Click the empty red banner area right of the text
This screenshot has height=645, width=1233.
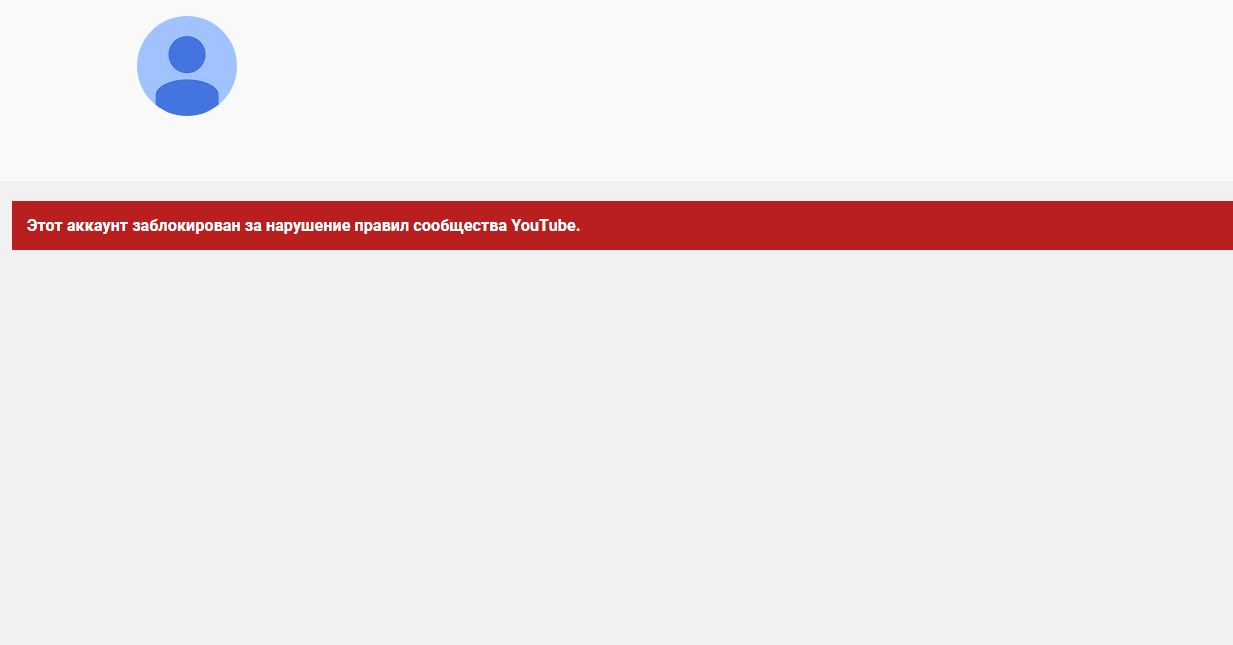pos(900,226)
